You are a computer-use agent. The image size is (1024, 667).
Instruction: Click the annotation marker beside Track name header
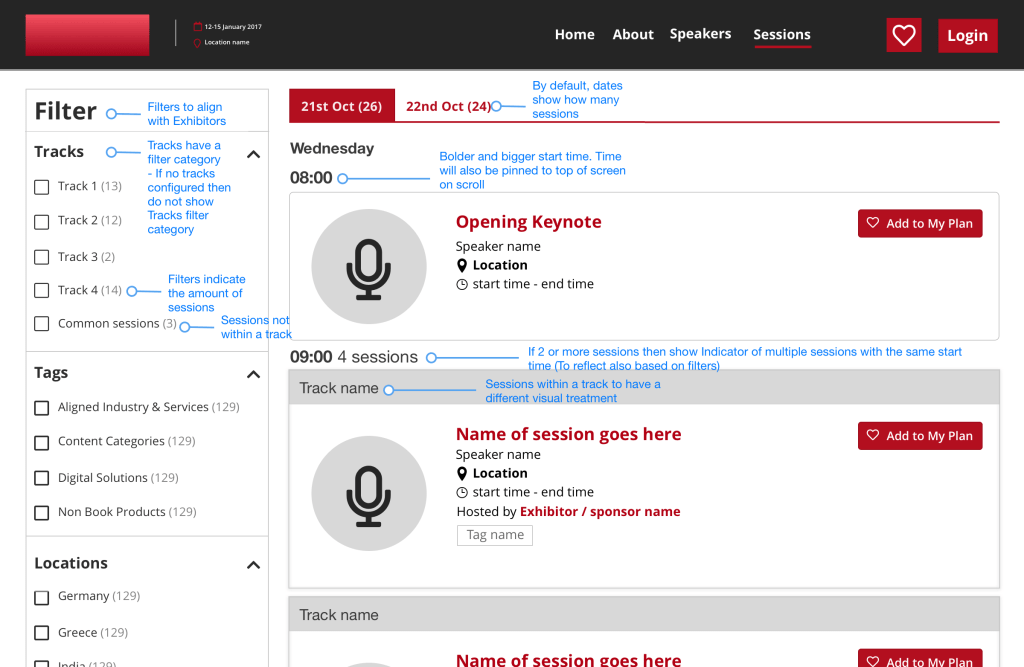[x=389, y=390]
